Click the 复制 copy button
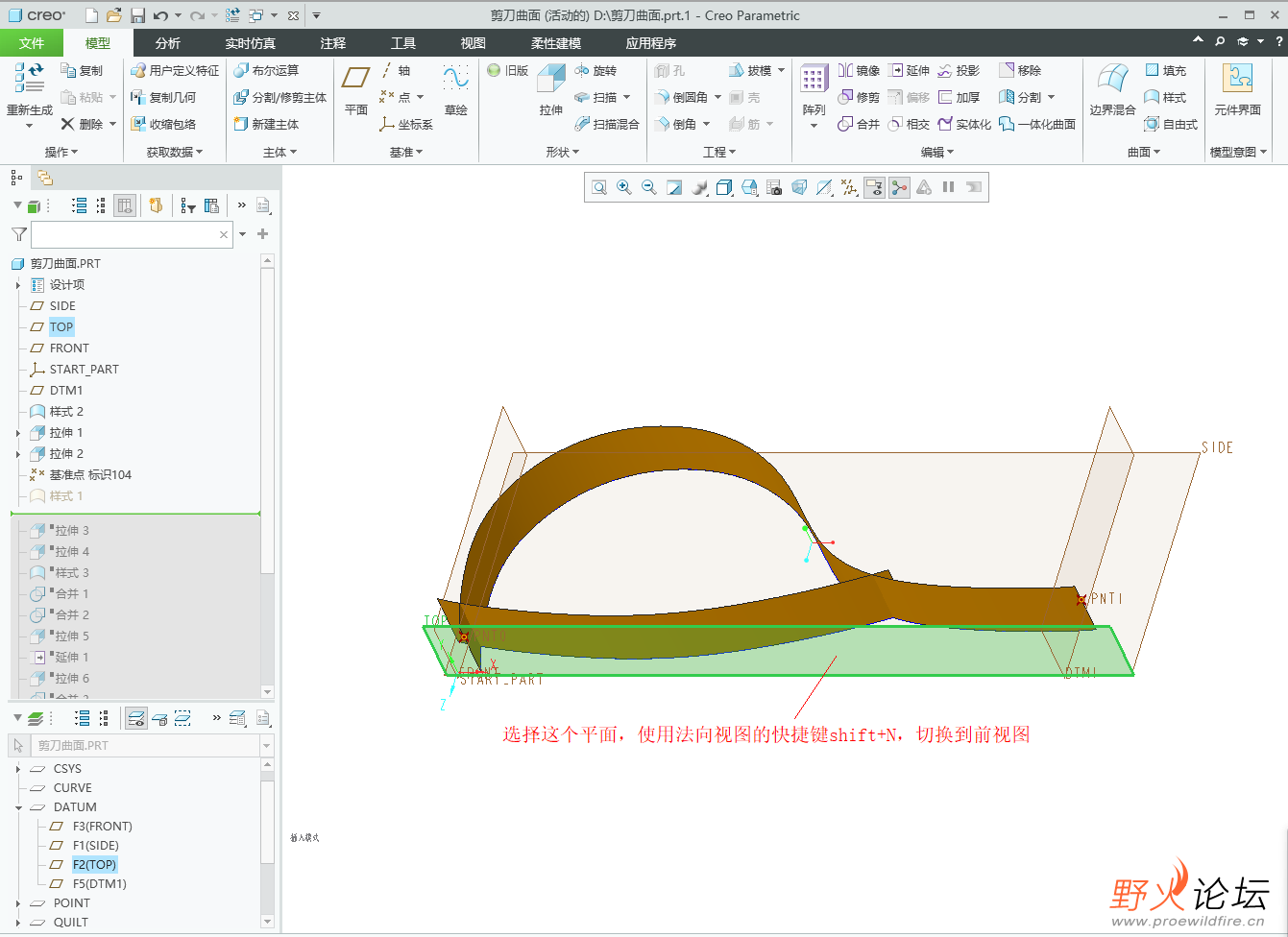Image resolution: width=1288 pixels, height=937 pixels. point(82,70)
